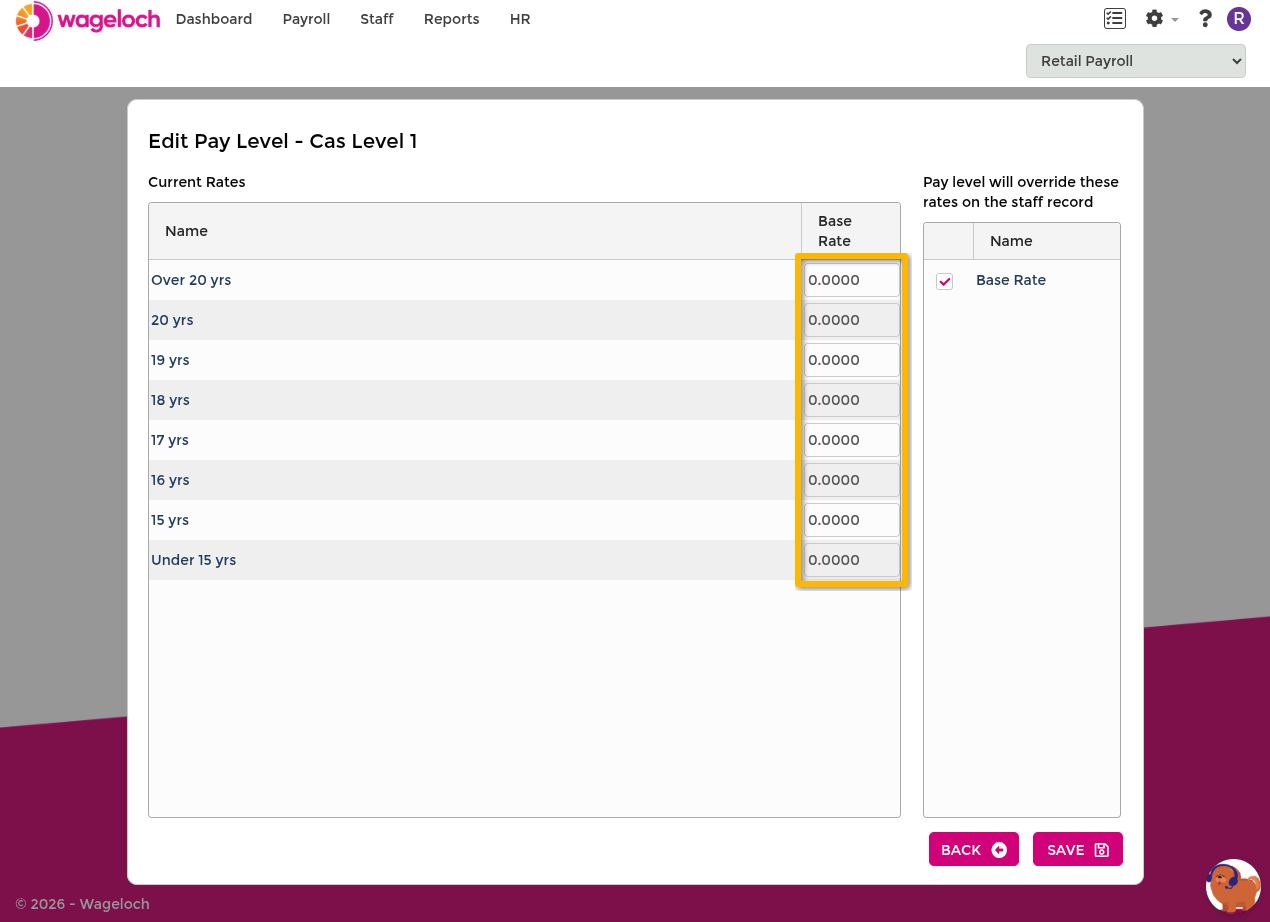The image size is (1270, 922).
Task: Select the '16 yrs' row name
Action: click(x=170, y=480)
